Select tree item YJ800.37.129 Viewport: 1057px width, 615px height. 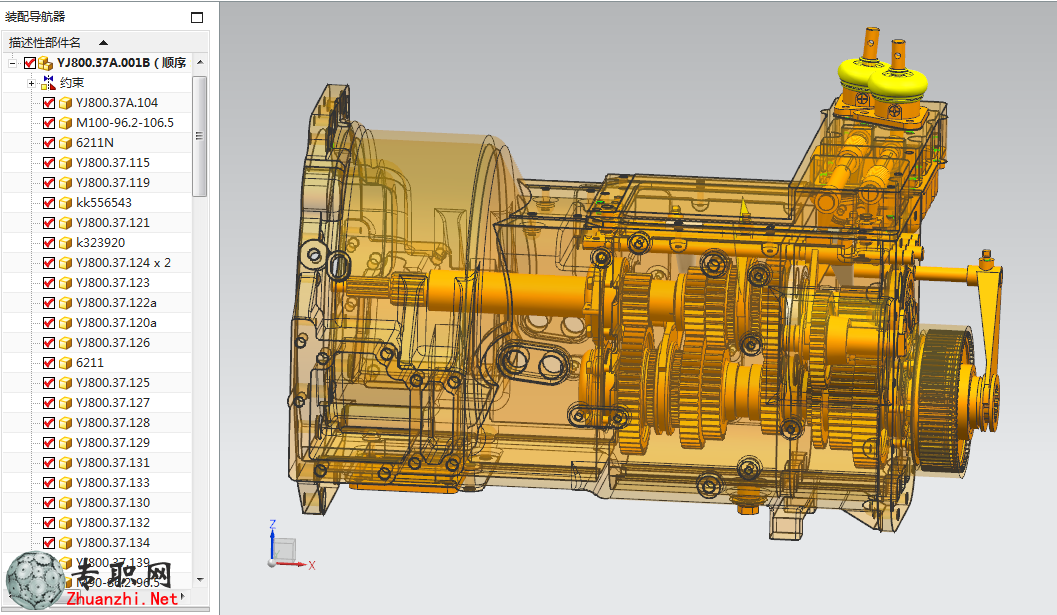tap(98, 443)
